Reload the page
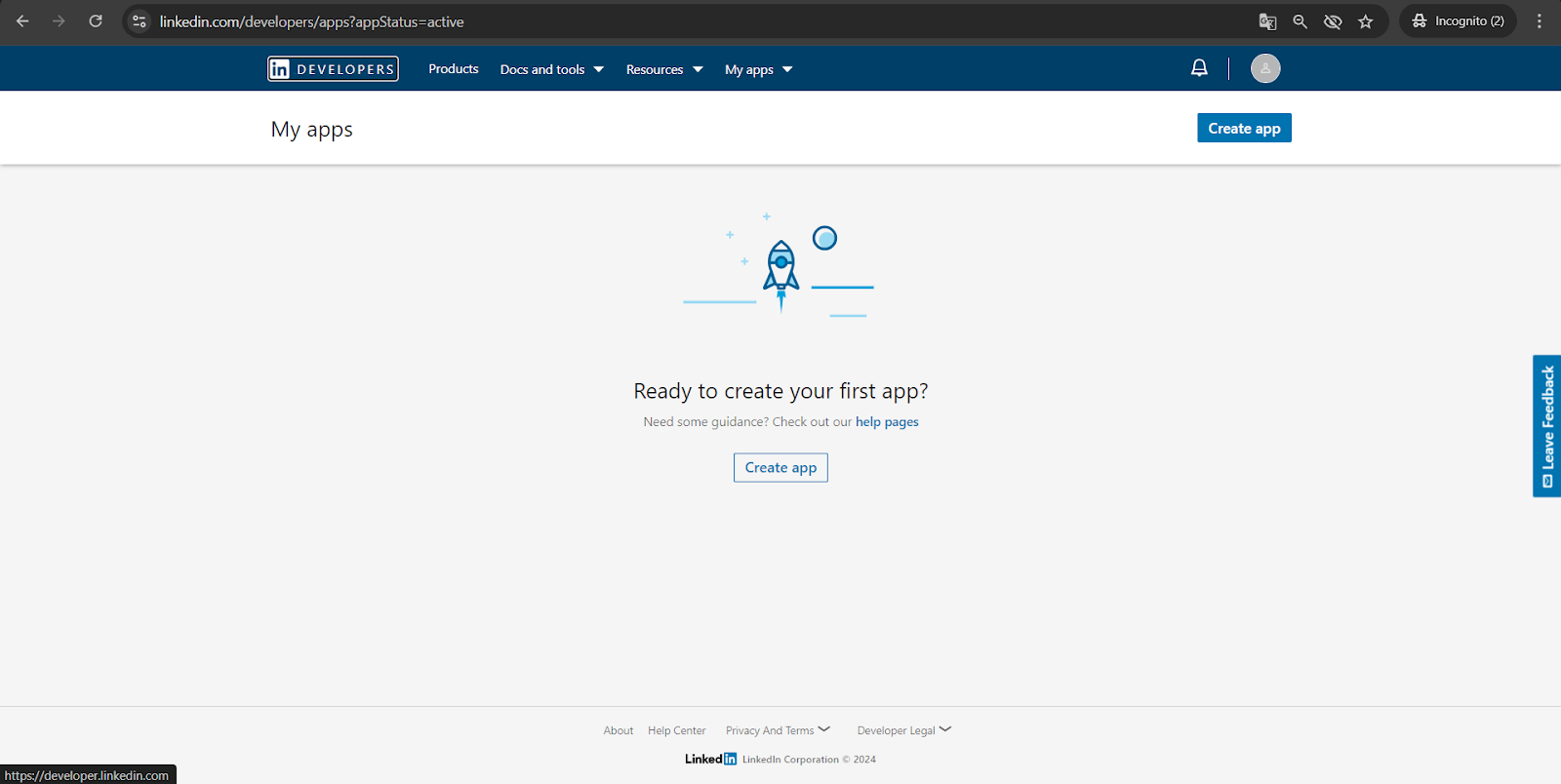 96,21
